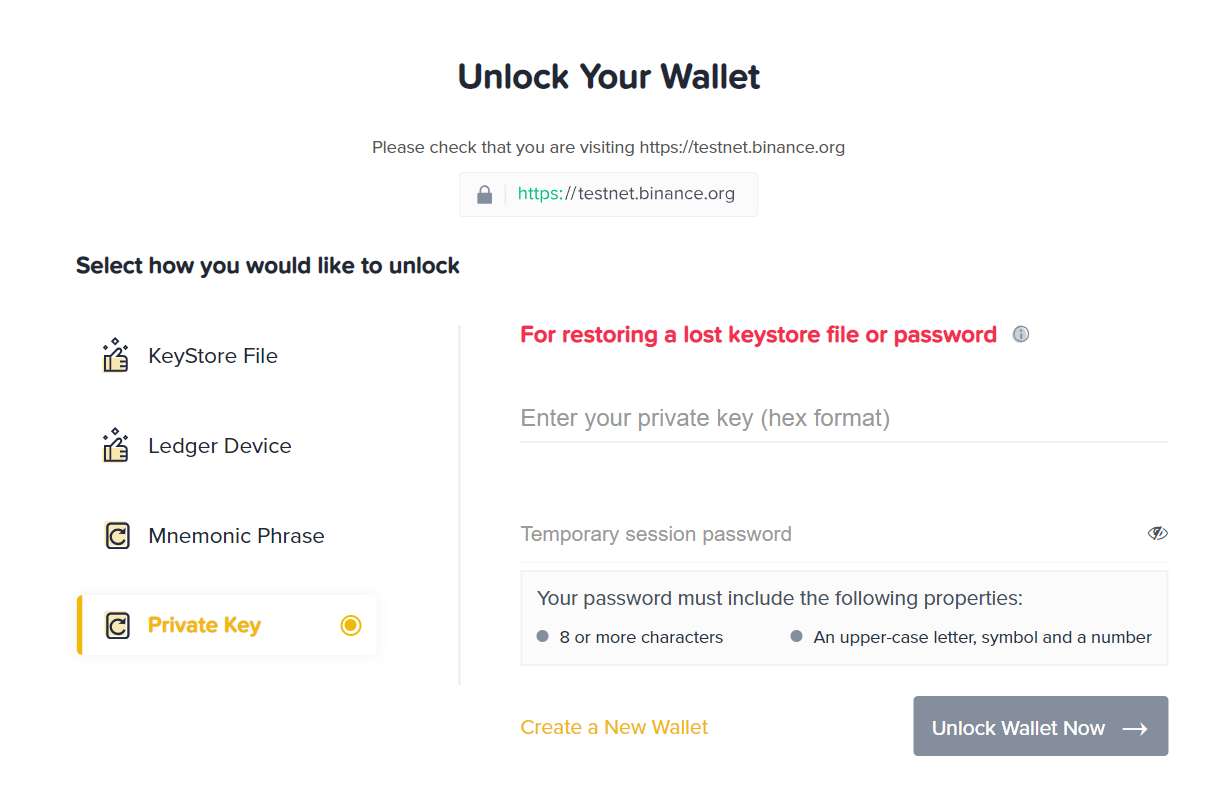Click the yellow radio indicator on Private Key

tap(351, 624)
